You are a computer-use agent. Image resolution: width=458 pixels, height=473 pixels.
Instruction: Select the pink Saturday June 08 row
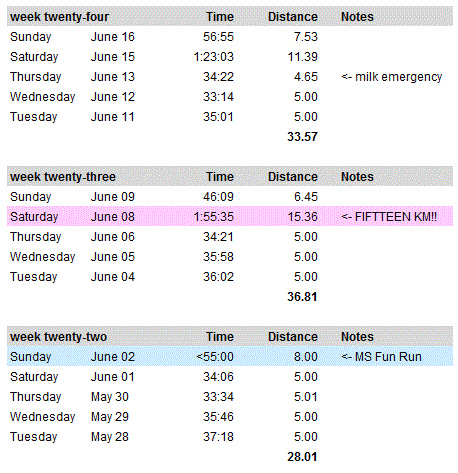230,216
